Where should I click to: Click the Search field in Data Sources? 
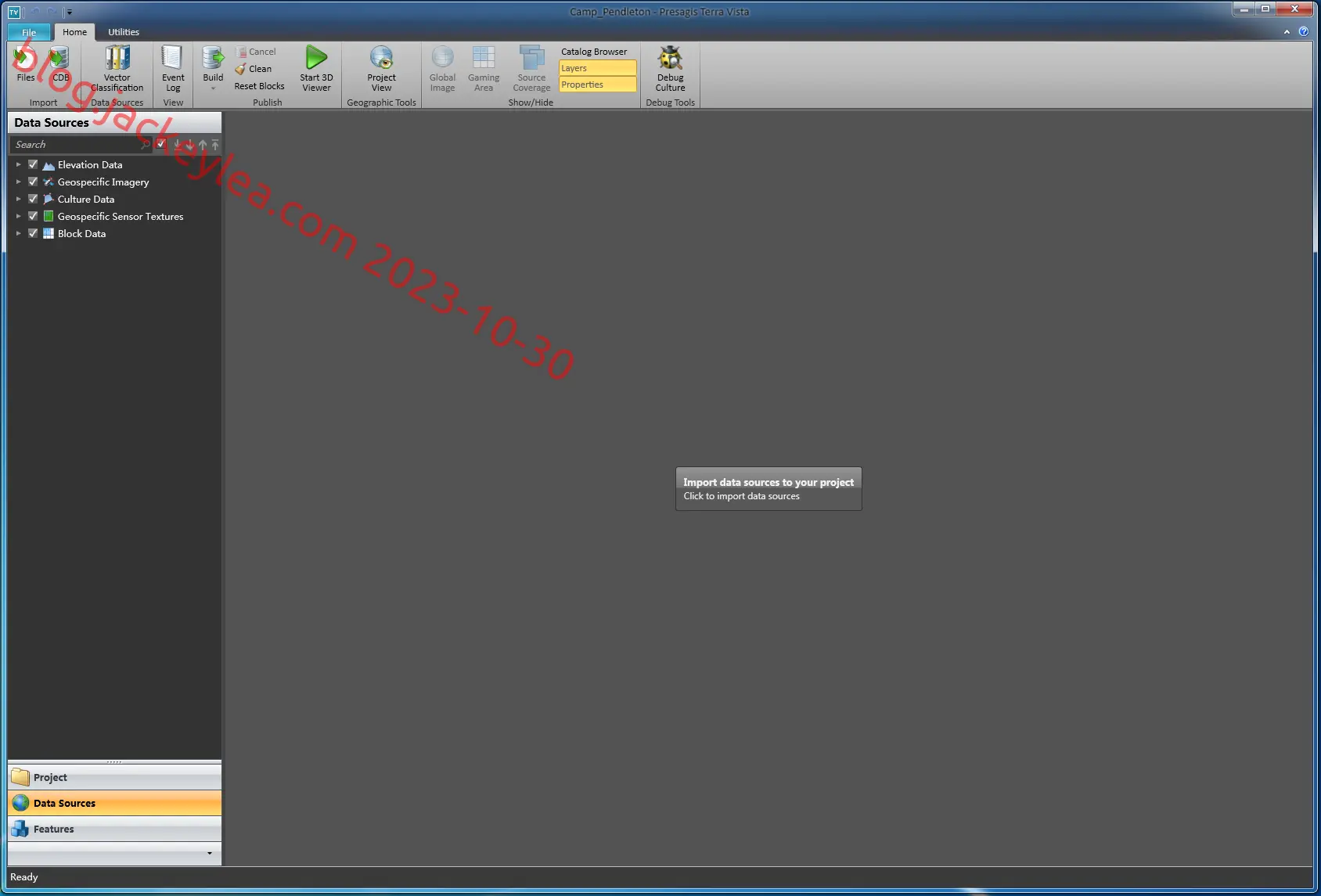coord(75,145)
